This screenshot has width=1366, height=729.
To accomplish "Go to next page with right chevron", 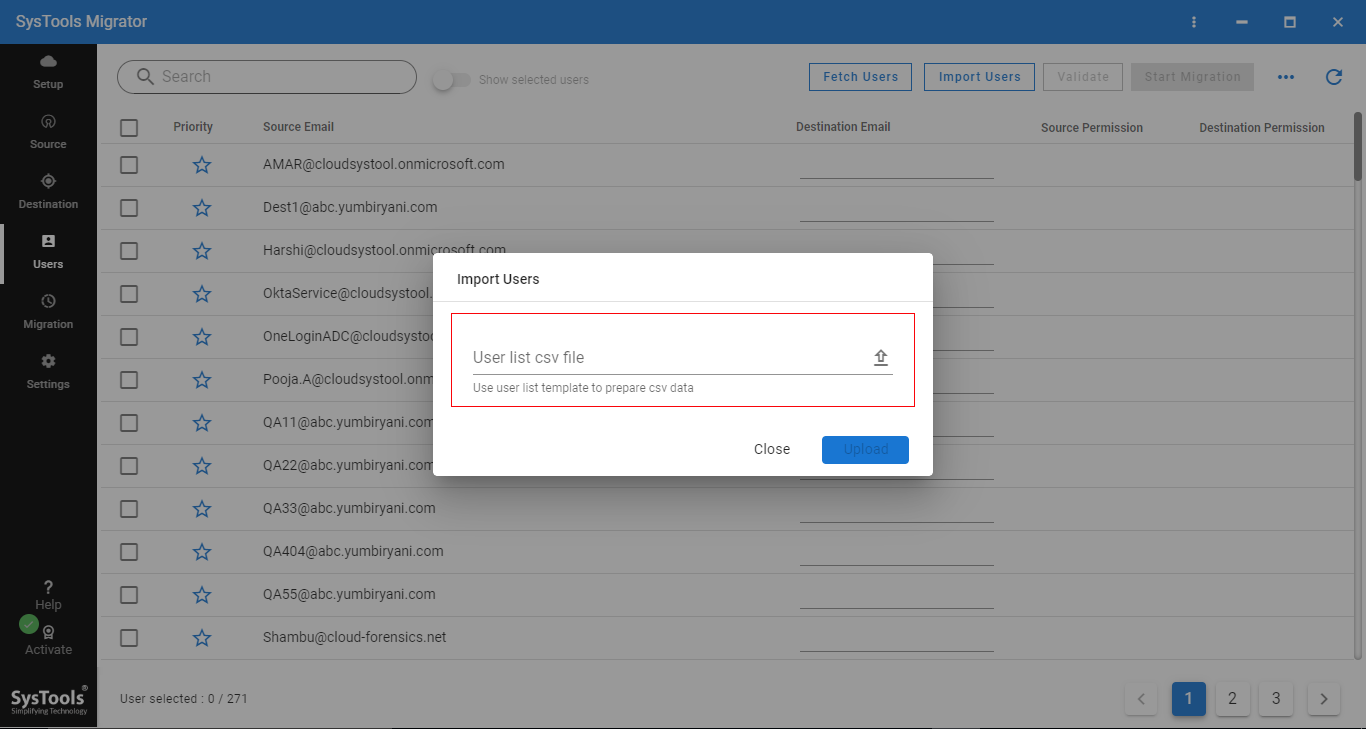I will [1323, 699].
